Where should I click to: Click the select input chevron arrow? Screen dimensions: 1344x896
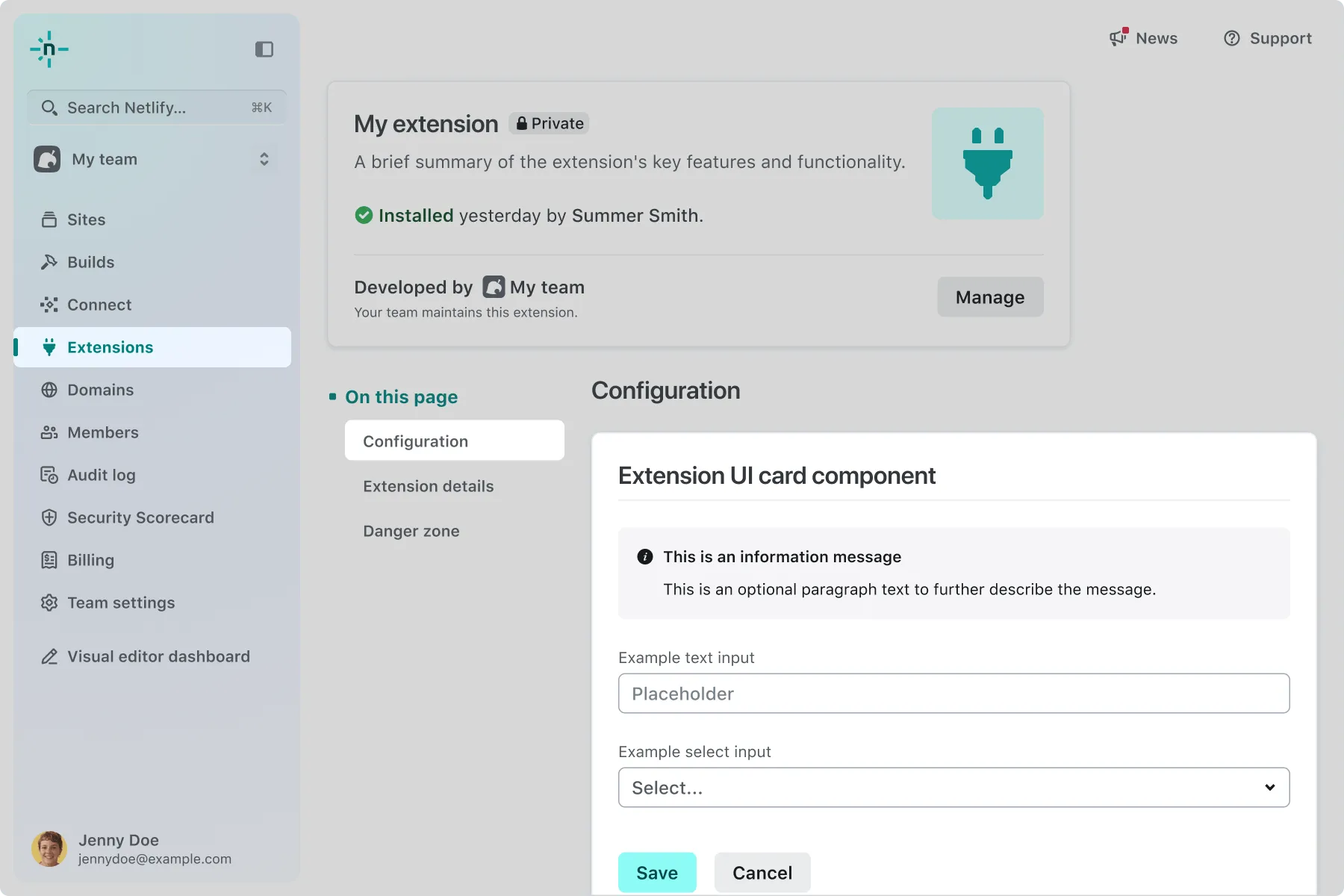1269,788
